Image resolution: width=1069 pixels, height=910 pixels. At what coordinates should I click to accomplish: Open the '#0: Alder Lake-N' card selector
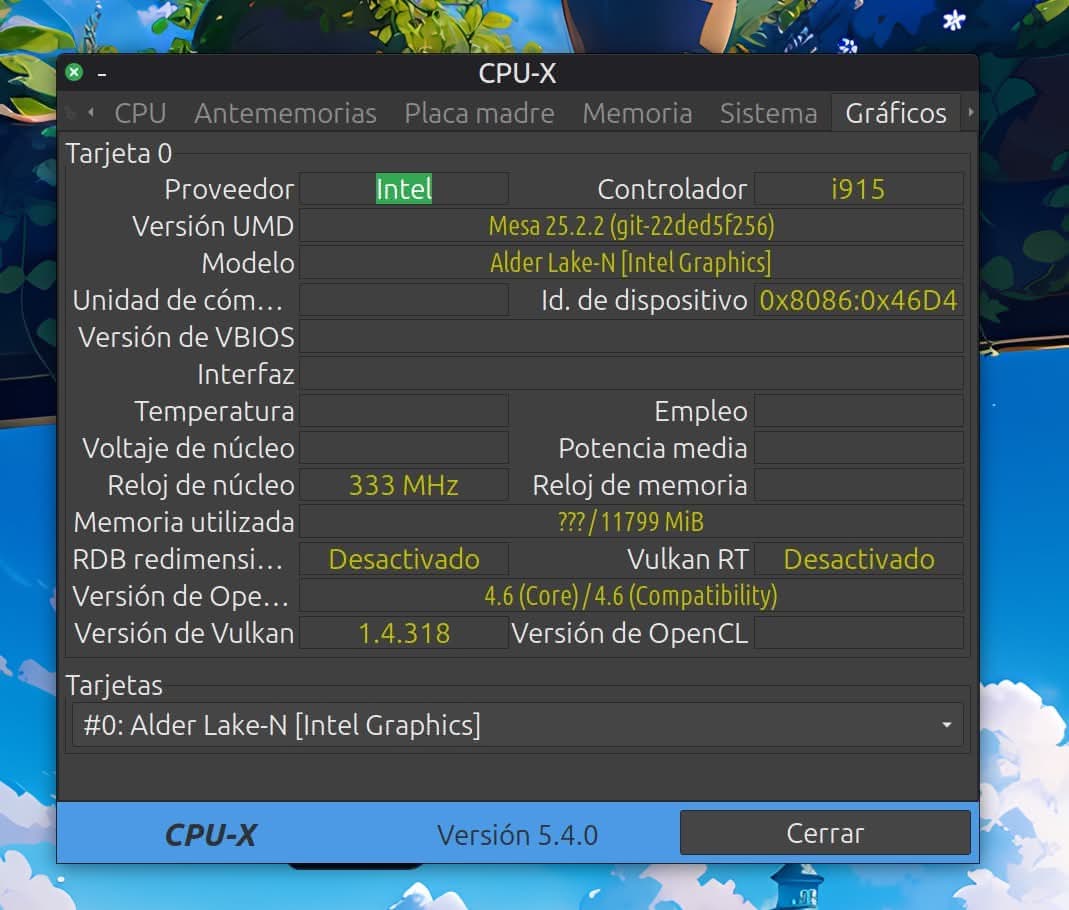500,725
